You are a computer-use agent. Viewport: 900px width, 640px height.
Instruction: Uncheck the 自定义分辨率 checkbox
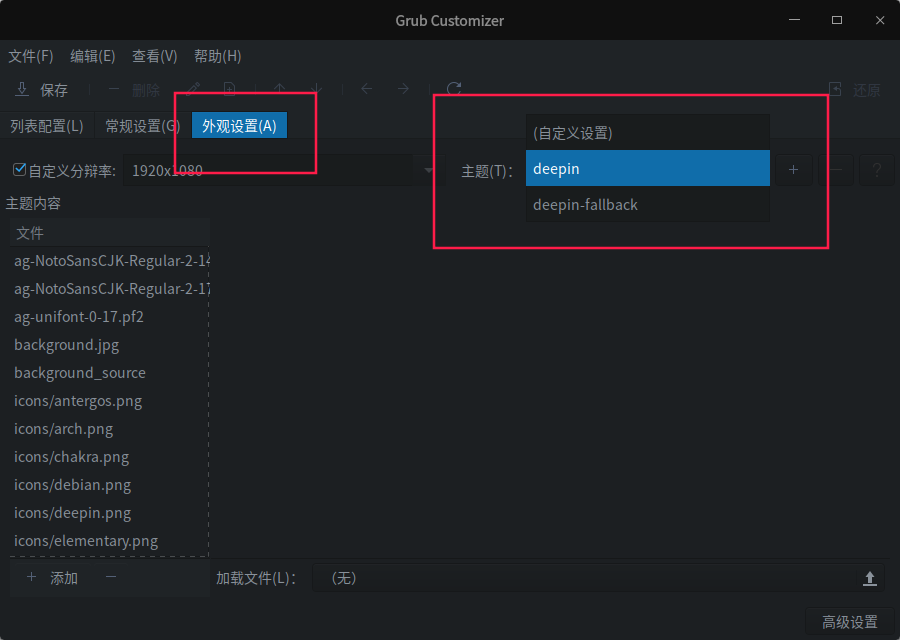click(18, 168)
